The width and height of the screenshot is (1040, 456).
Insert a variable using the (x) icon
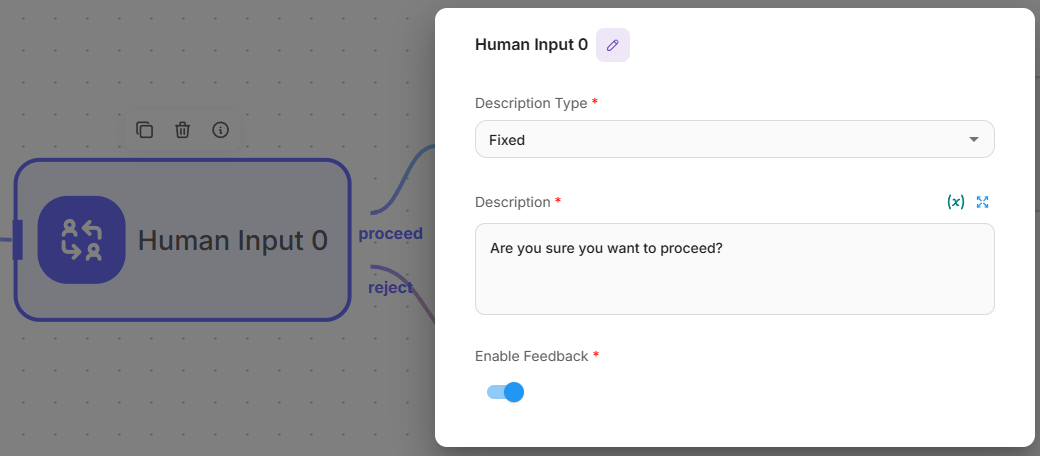tap(955, 202)
